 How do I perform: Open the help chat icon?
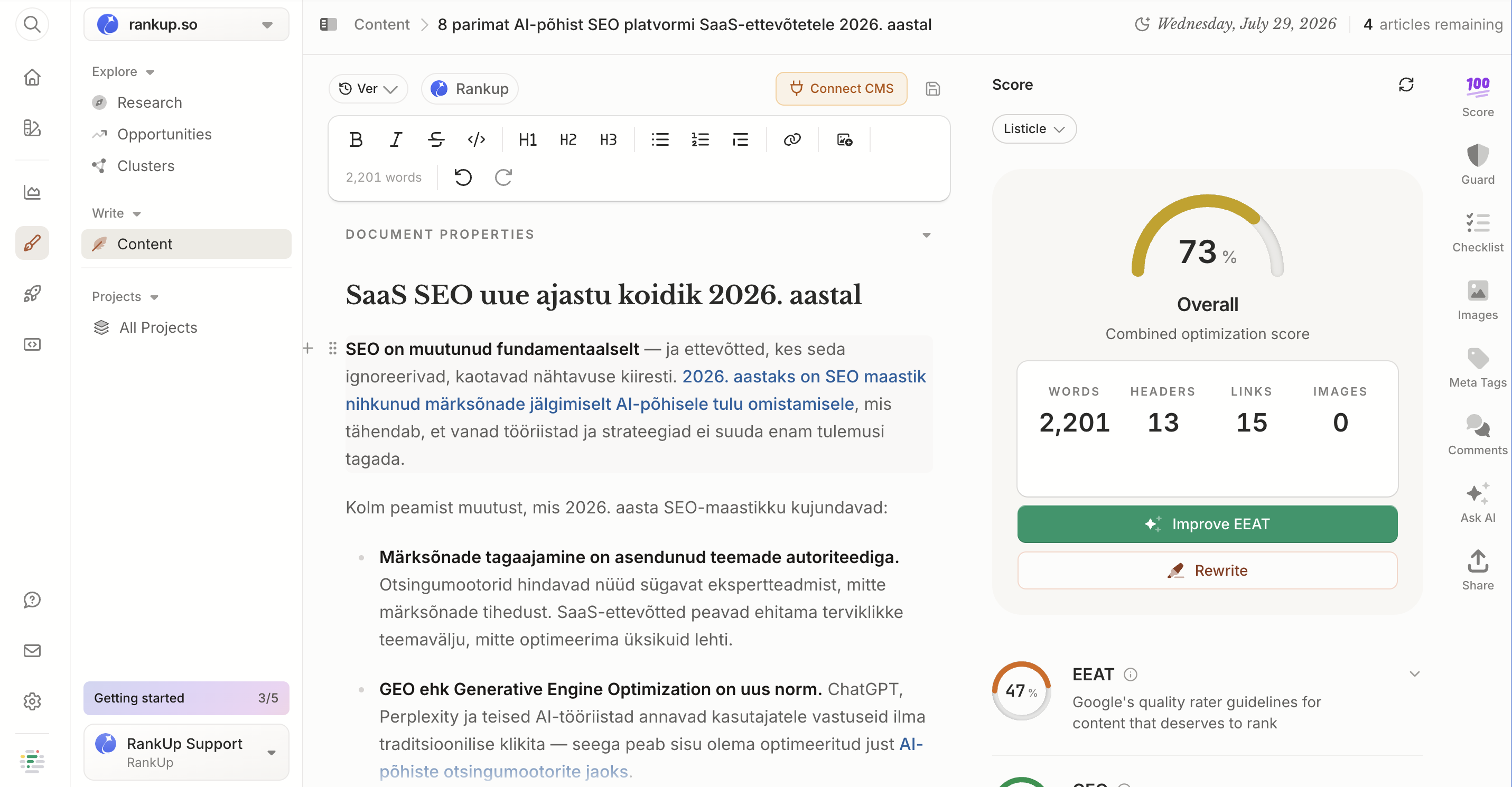coord(32,600)
